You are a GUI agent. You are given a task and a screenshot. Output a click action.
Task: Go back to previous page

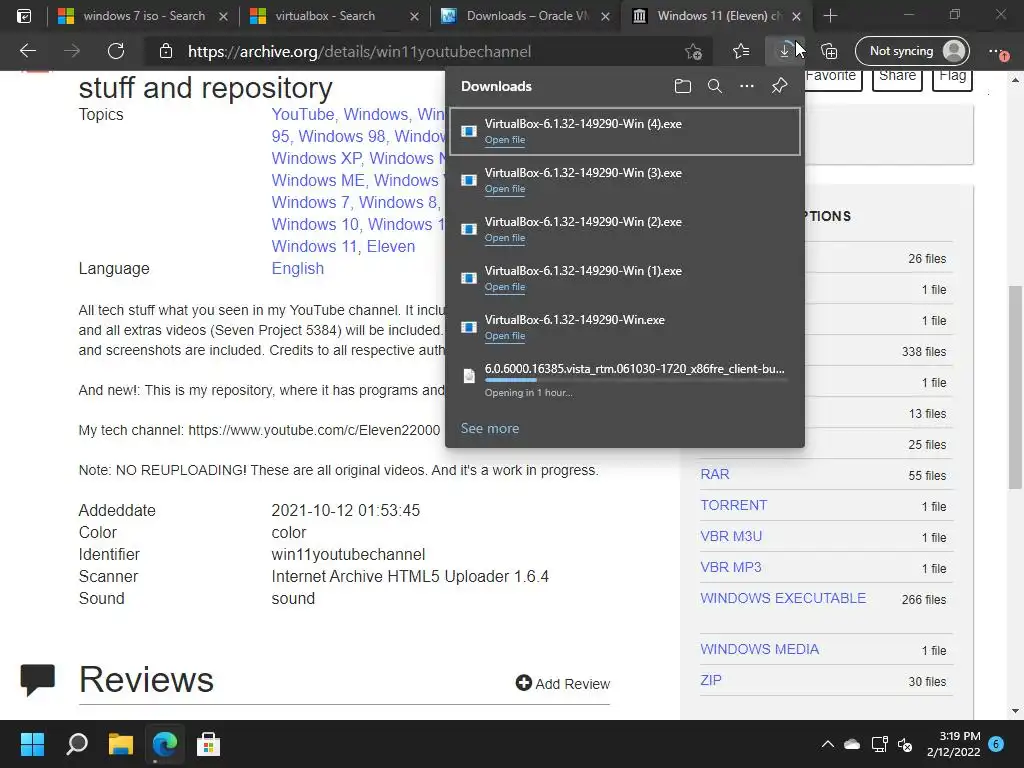click(28, 51)
